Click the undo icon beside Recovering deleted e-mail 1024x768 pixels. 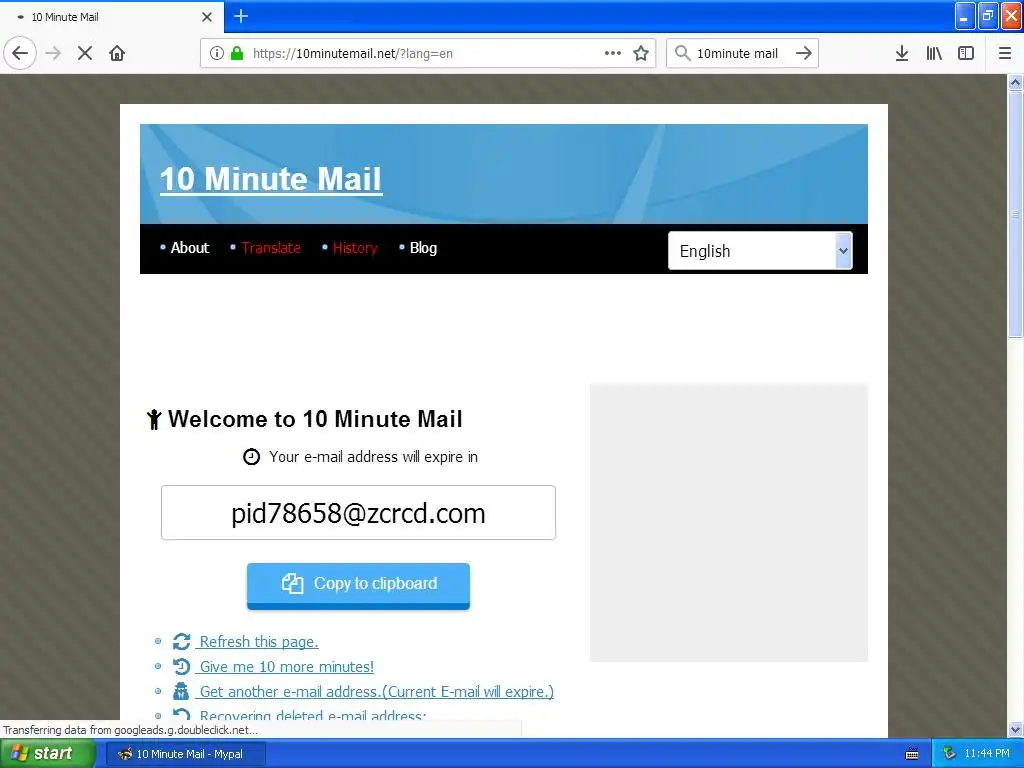182,714
